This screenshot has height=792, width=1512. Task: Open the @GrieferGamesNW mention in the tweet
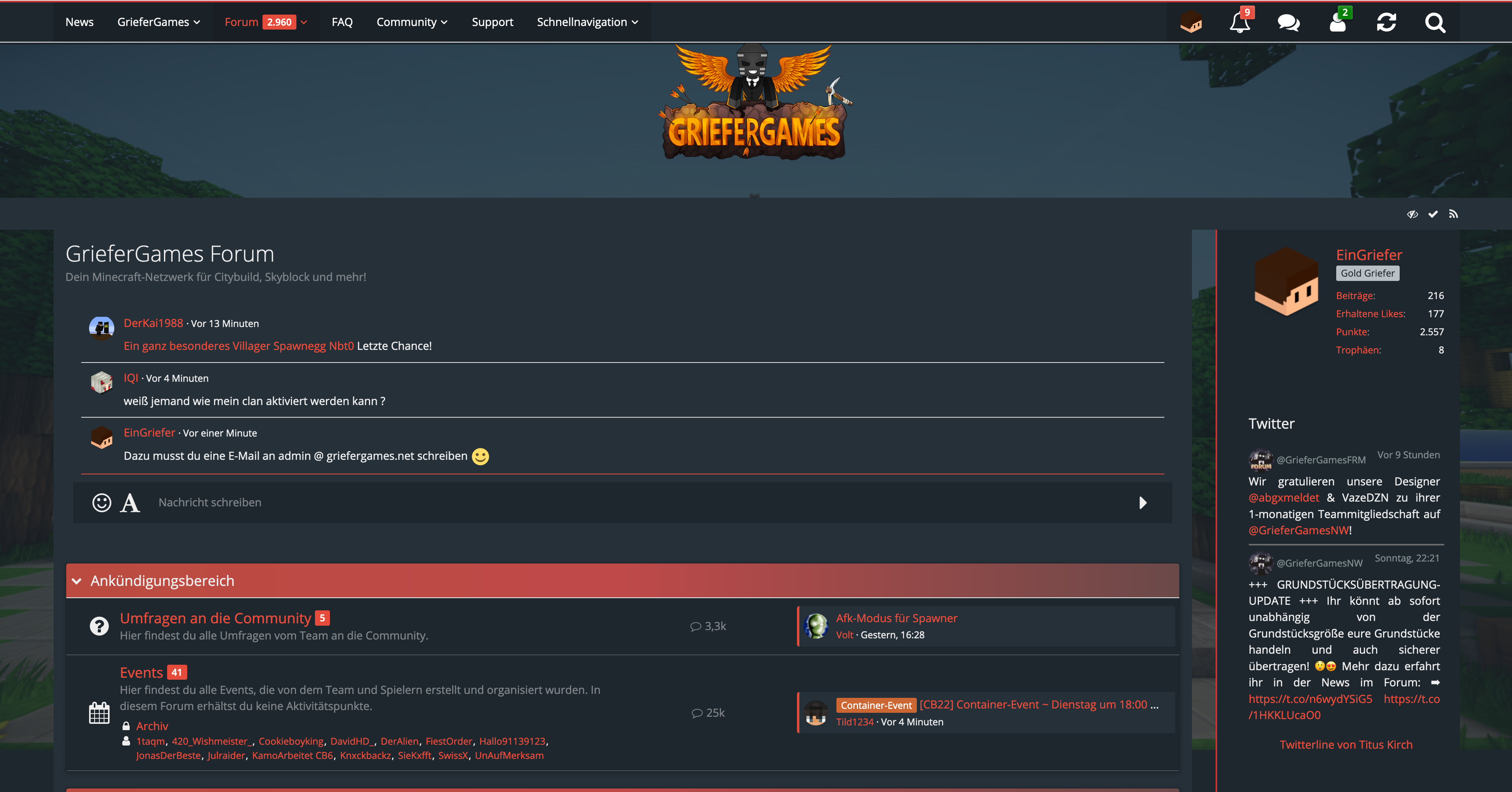tap(1298, 530)
